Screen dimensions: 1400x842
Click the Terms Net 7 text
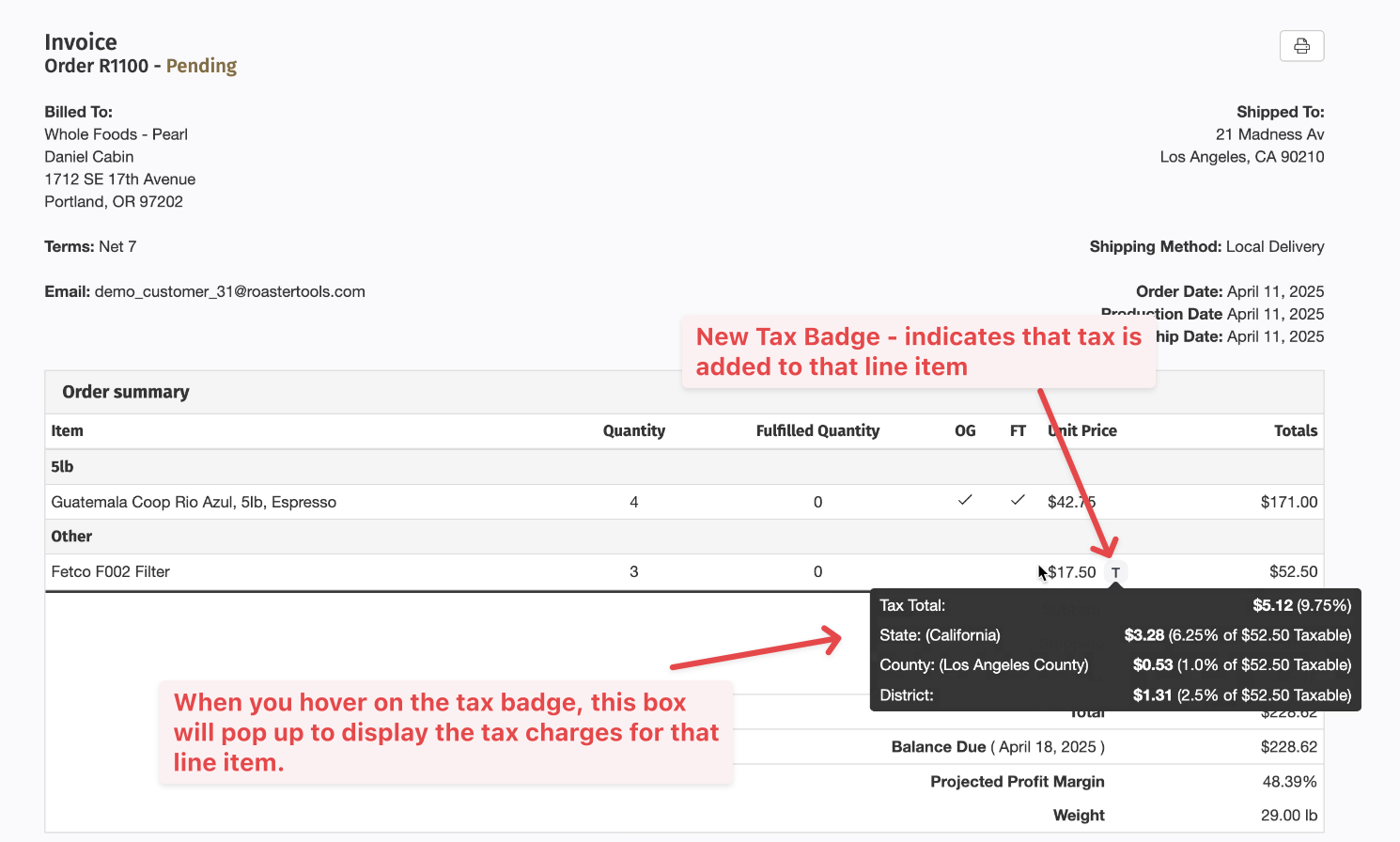tap(90, 246)
